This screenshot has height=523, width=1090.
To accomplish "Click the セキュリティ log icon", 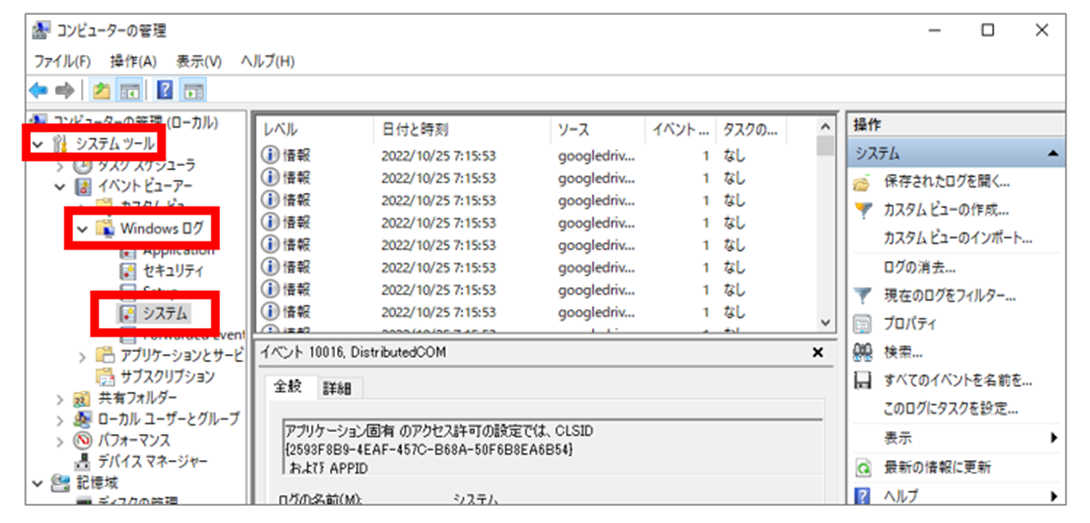I will click(128, 271).
